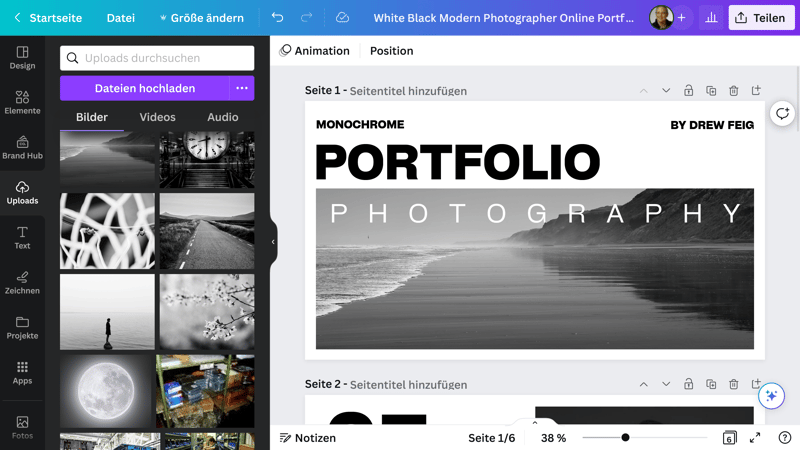
Task: Expand upload options next to Dateien hochladen
Action: click(242, 88)
